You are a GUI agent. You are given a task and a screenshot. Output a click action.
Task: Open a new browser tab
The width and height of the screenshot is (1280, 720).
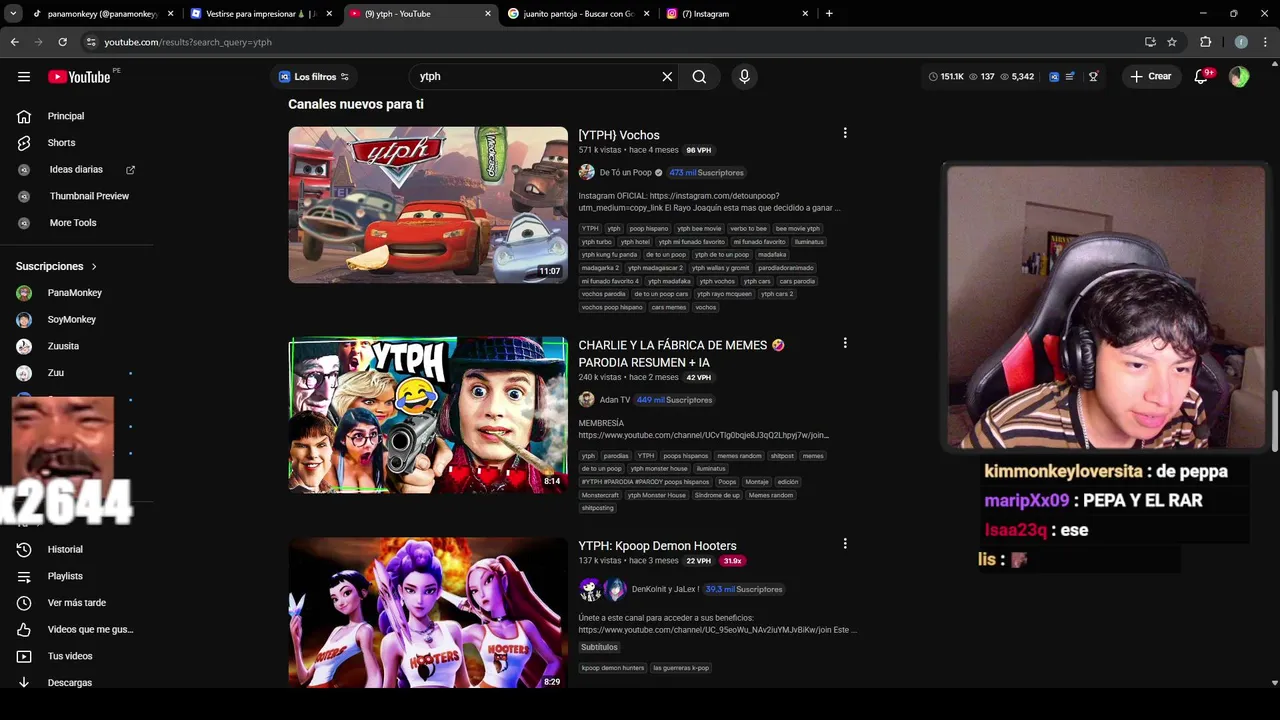[x=829, y=14]
